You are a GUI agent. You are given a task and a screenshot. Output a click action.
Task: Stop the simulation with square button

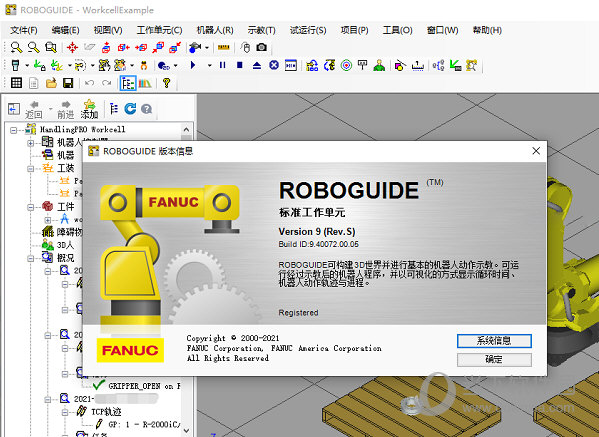240,65
